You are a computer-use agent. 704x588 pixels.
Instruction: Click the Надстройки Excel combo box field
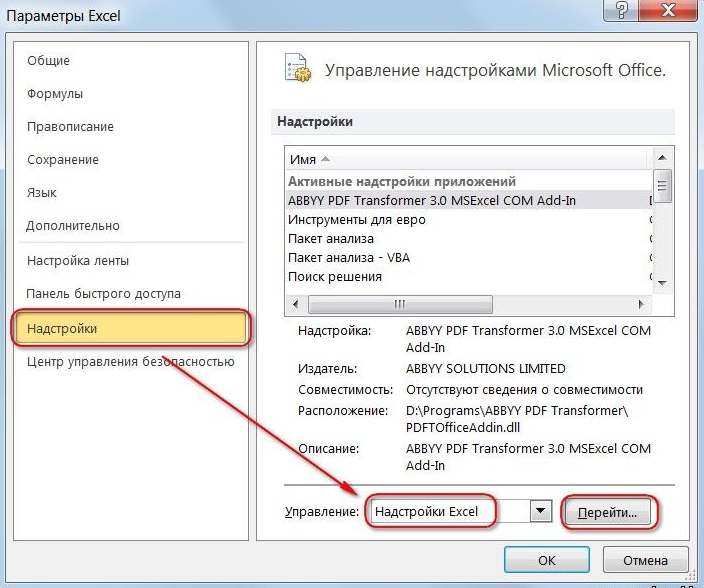click(446, 511)
